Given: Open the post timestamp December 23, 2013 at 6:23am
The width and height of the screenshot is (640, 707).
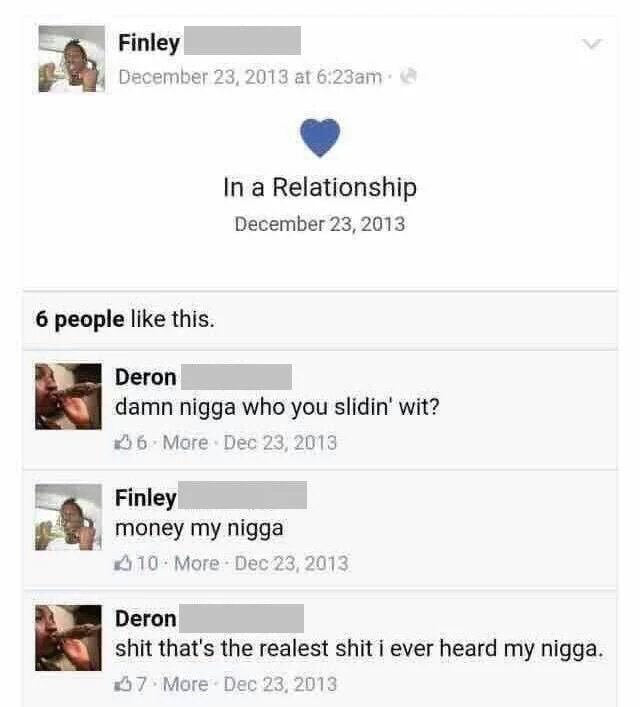Looking at the screenshot, I should (250, 77).
